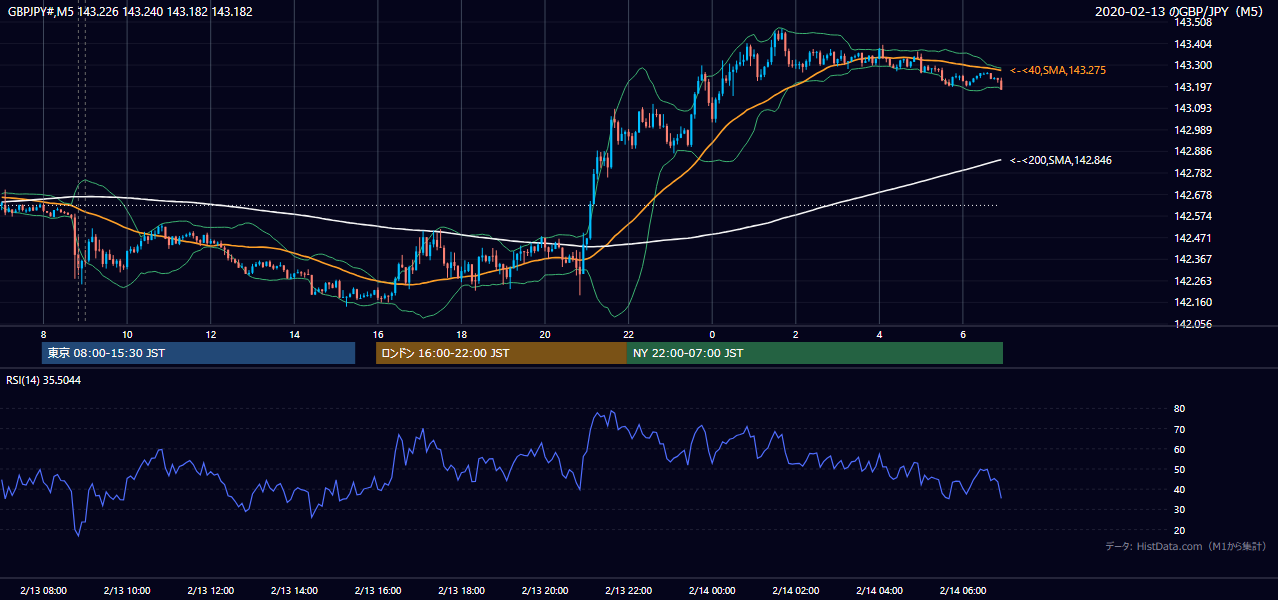1278x600 pixels.
Task: Click RSI scale level 50
Action: pyautogui.click(x=1179, y=470)
